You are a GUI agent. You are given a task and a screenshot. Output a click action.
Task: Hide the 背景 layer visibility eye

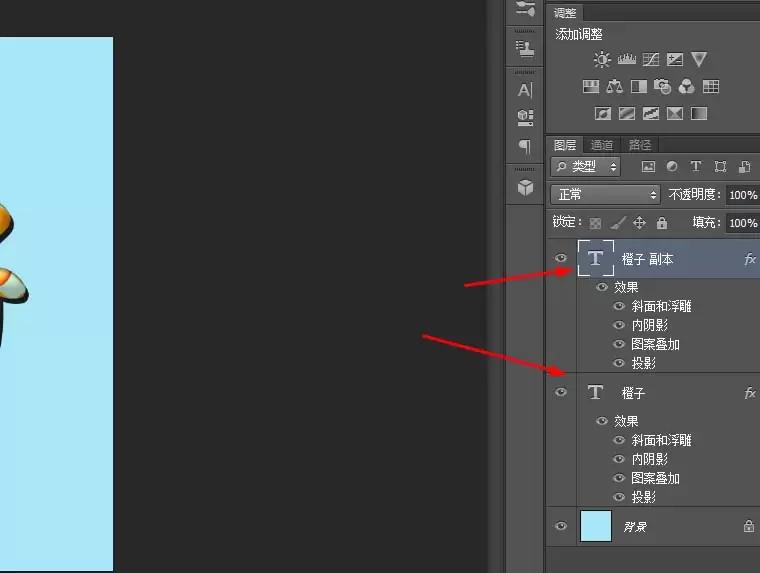click(561, 526)
